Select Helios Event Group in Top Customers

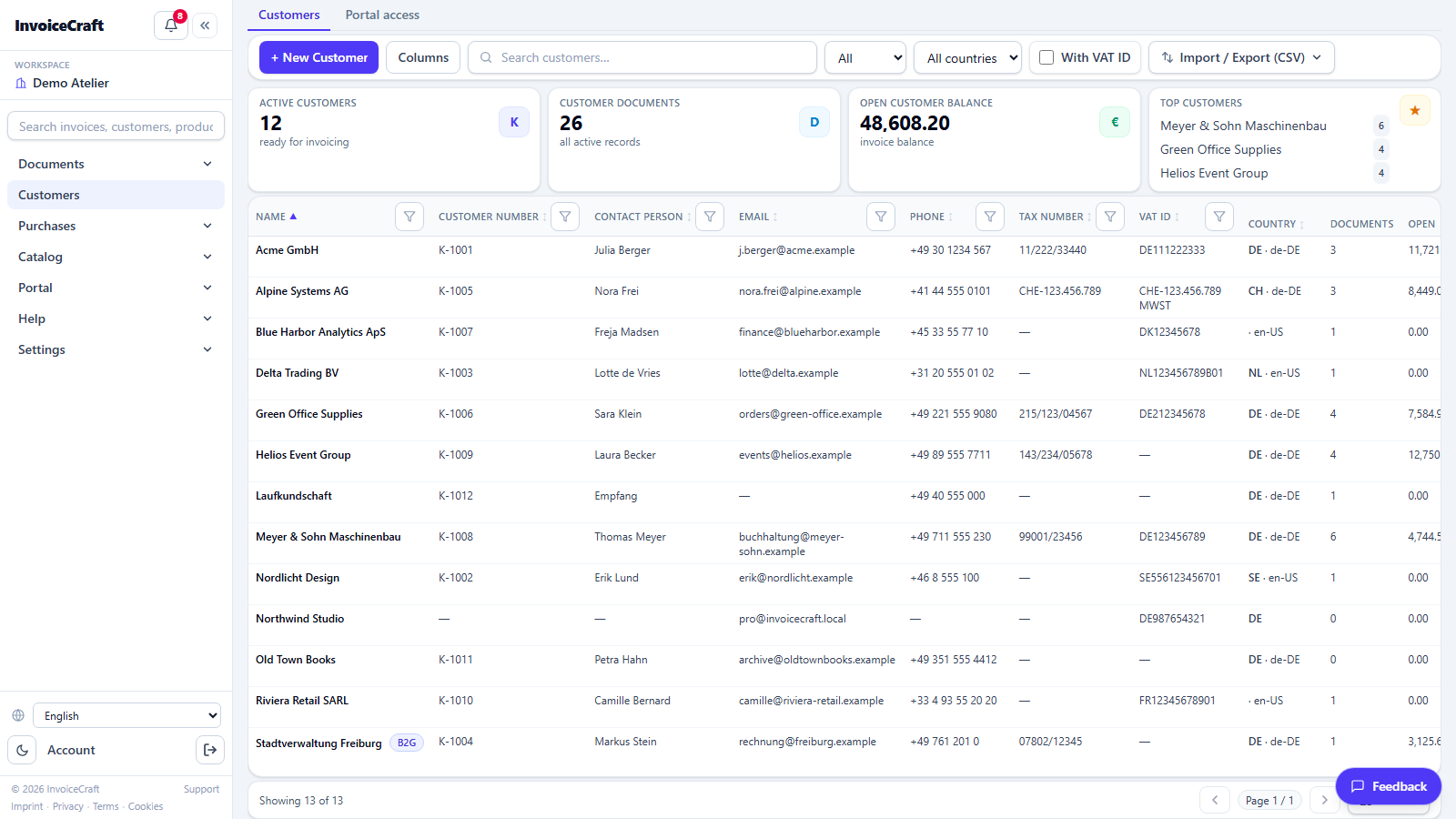[x=1214, y=173]
